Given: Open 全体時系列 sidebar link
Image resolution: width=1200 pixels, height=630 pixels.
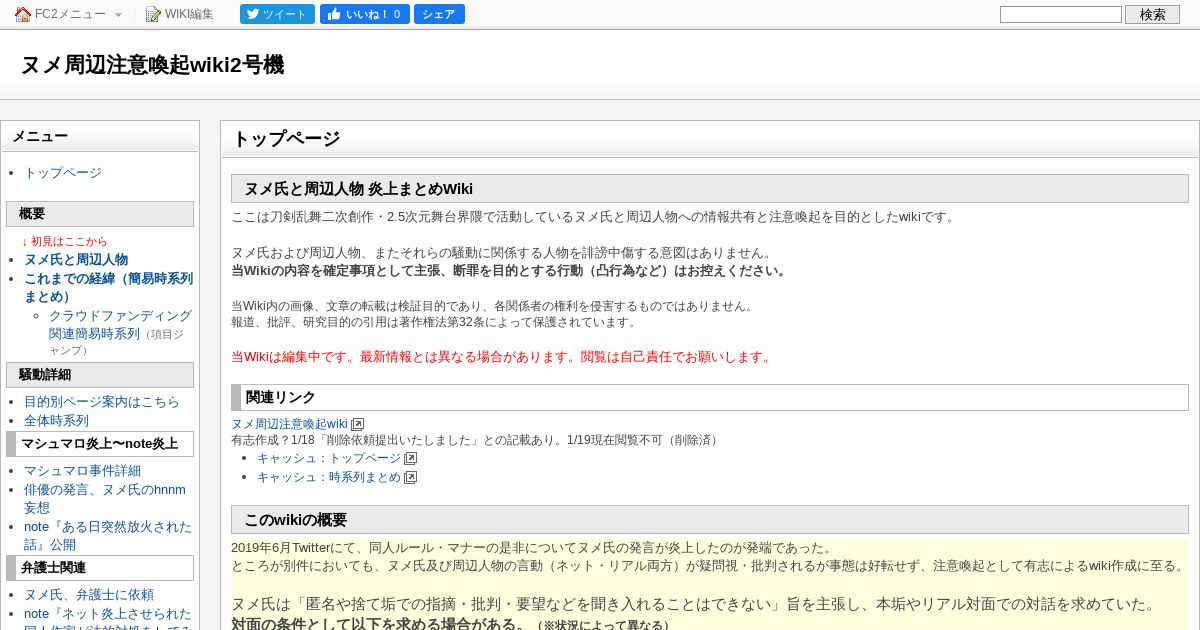Looking at the screenshot, I should (56, 421).
